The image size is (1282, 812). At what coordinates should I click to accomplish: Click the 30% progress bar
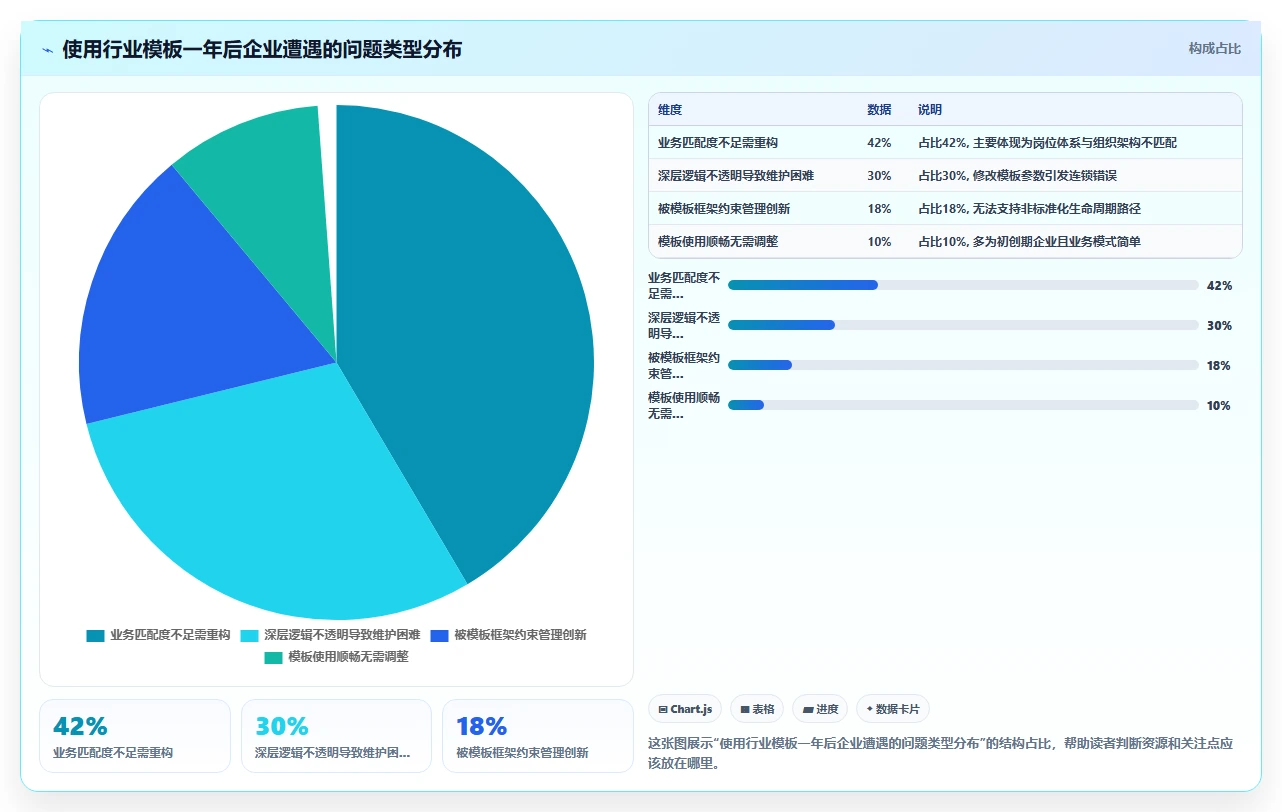coord(963,325)
